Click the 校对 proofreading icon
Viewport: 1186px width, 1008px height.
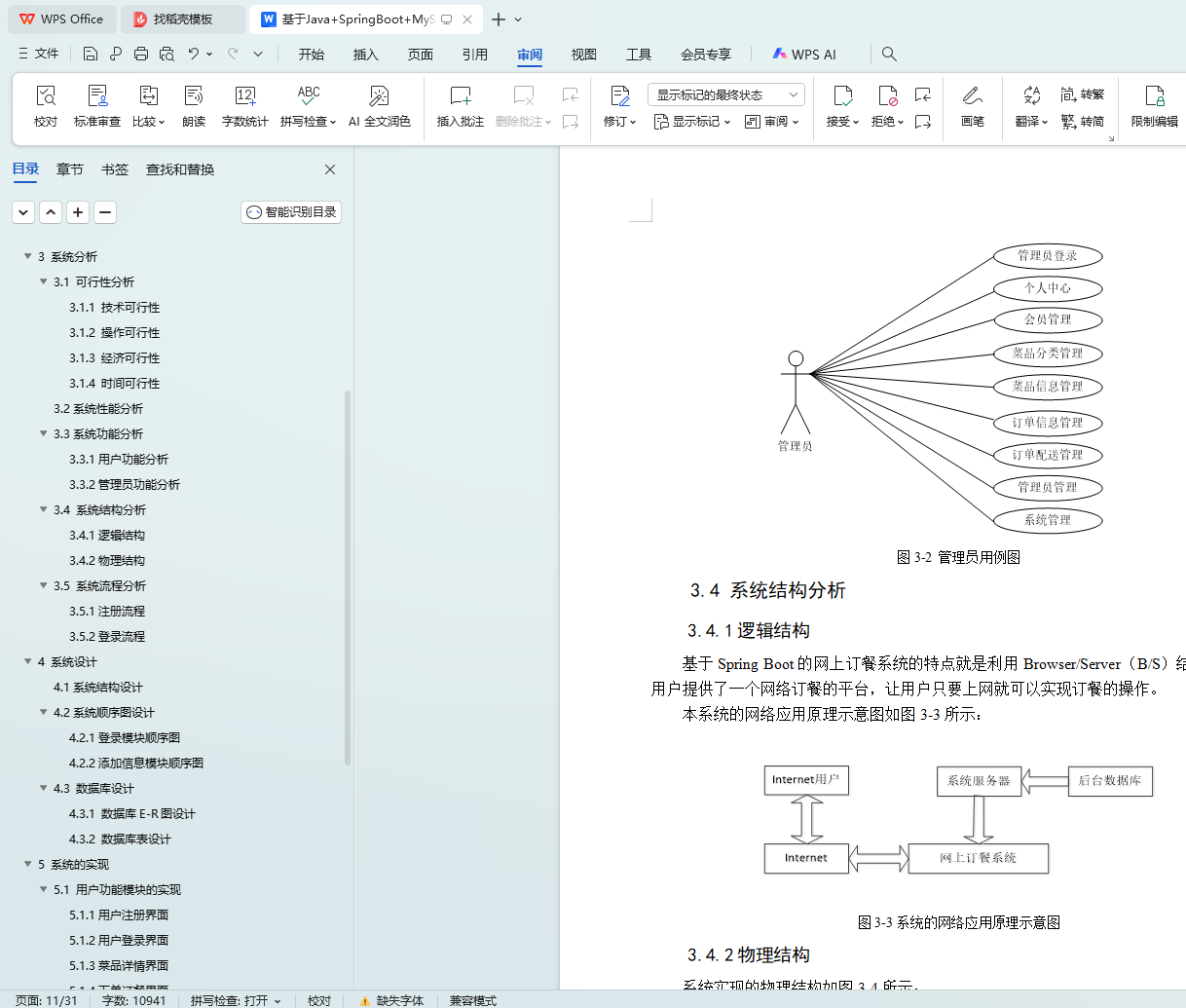click(x=46, y=95)
